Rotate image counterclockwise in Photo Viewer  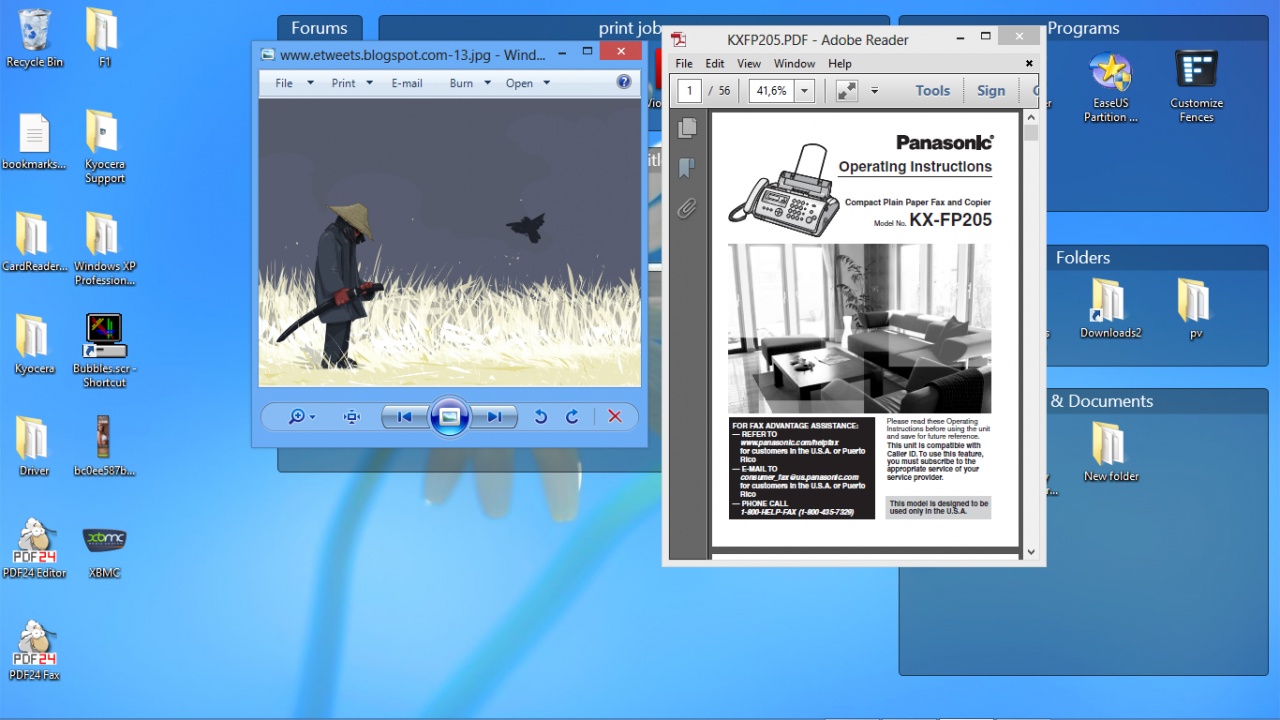pos(540,417)
